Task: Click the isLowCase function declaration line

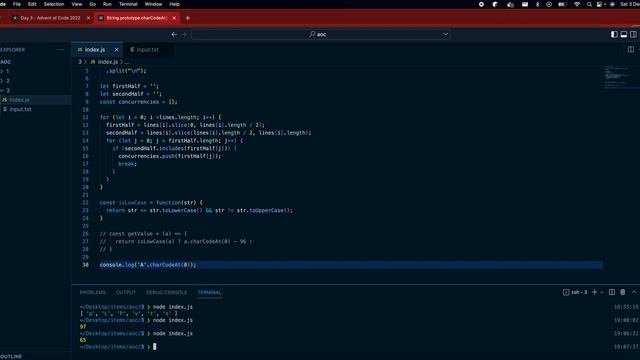Action: click(151, 202)
